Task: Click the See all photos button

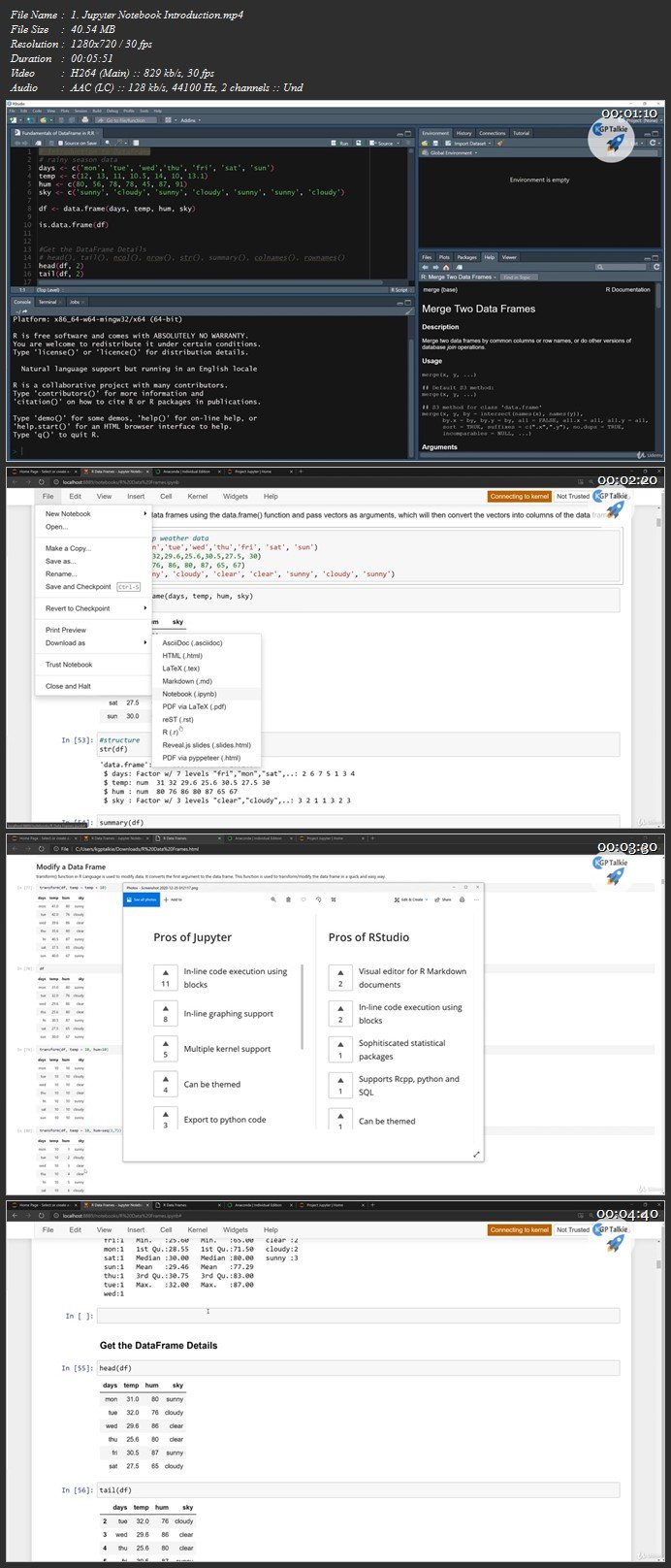Action: coord(142,899)
